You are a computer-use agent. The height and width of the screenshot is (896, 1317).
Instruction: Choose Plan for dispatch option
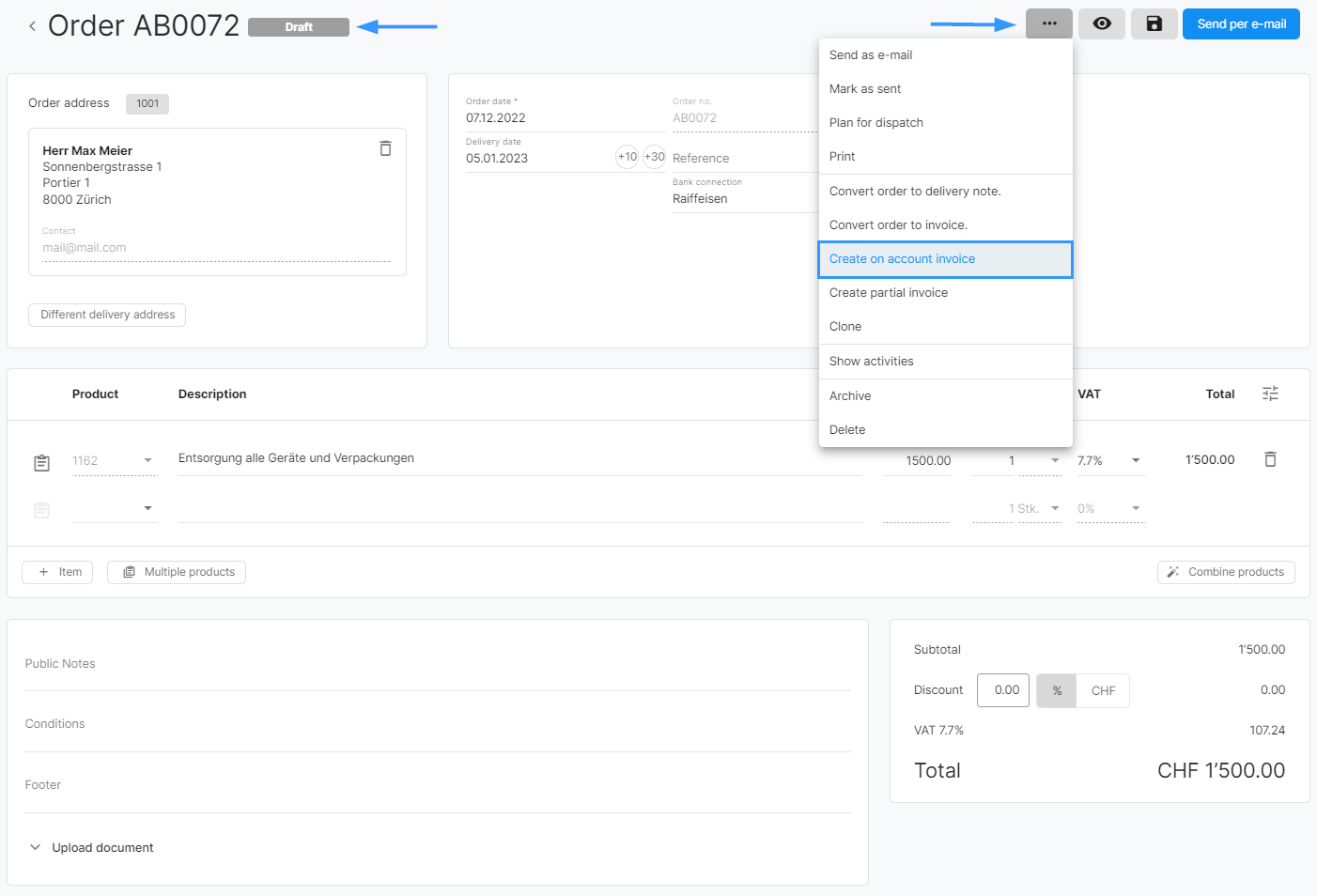[946, 123]
